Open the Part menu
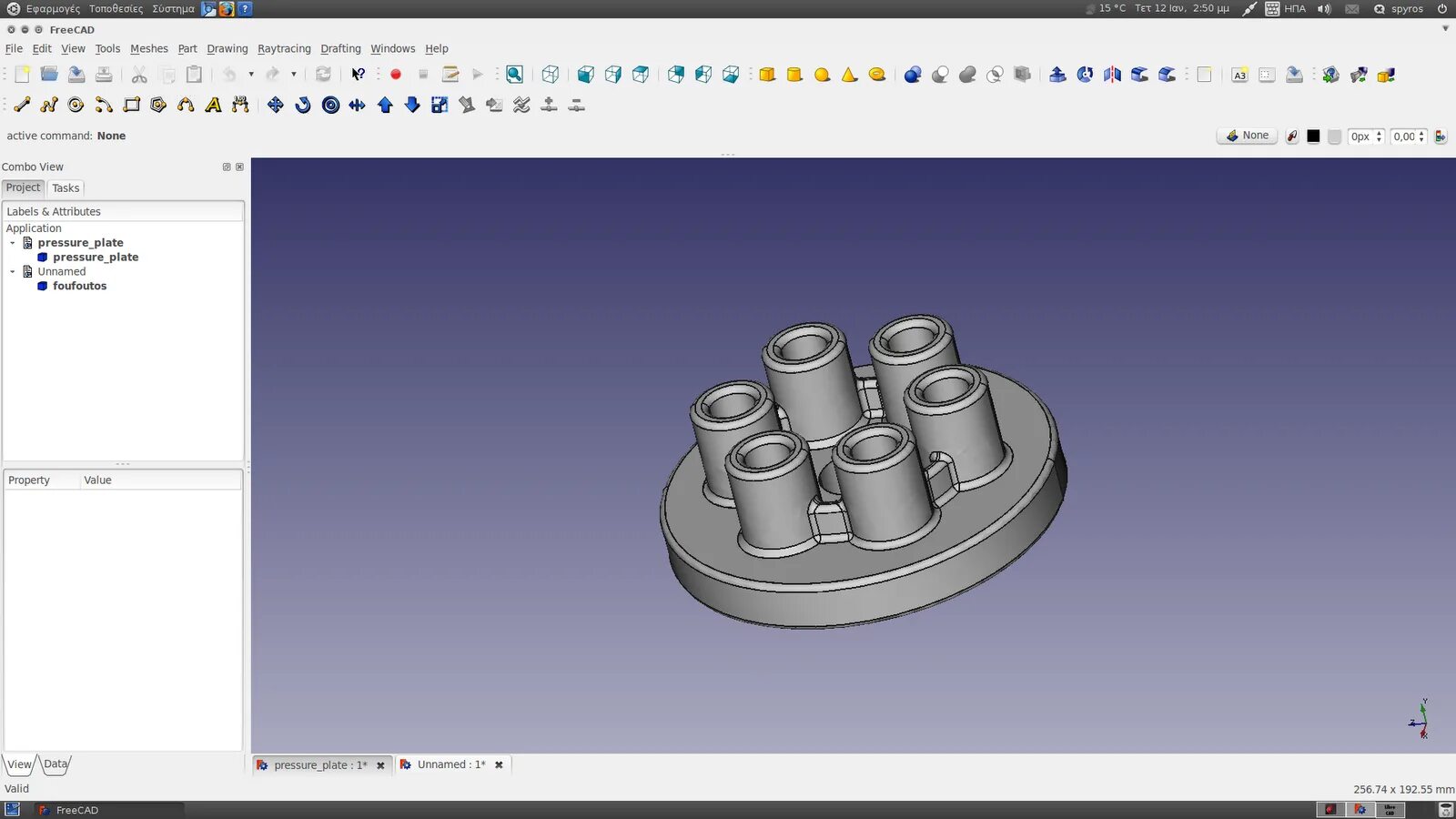1456x819 pixels. pyautogui.click(x=187, y=49)
